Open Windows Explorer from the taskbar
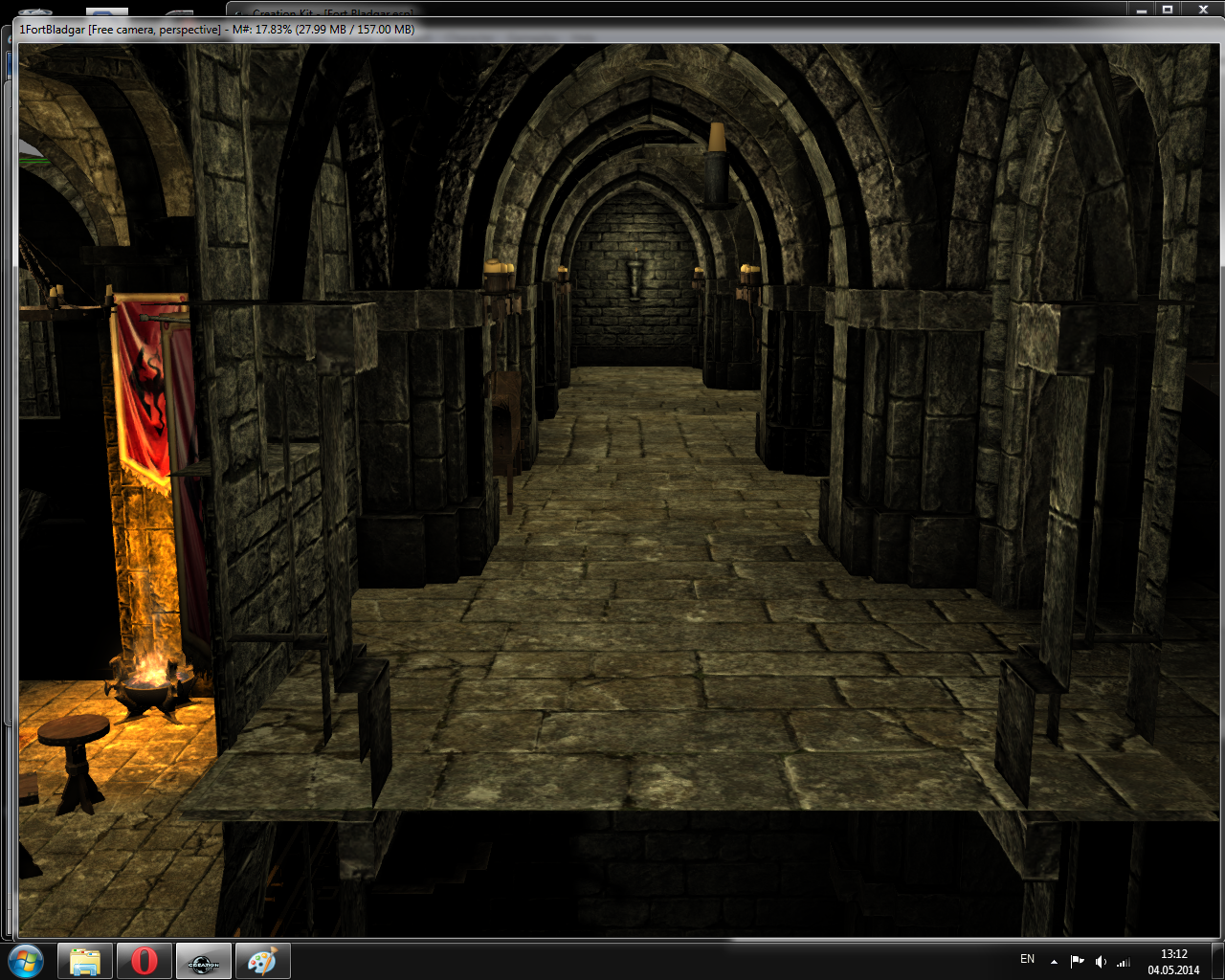This screenshot has width=1225, height=980. point(85,961)
